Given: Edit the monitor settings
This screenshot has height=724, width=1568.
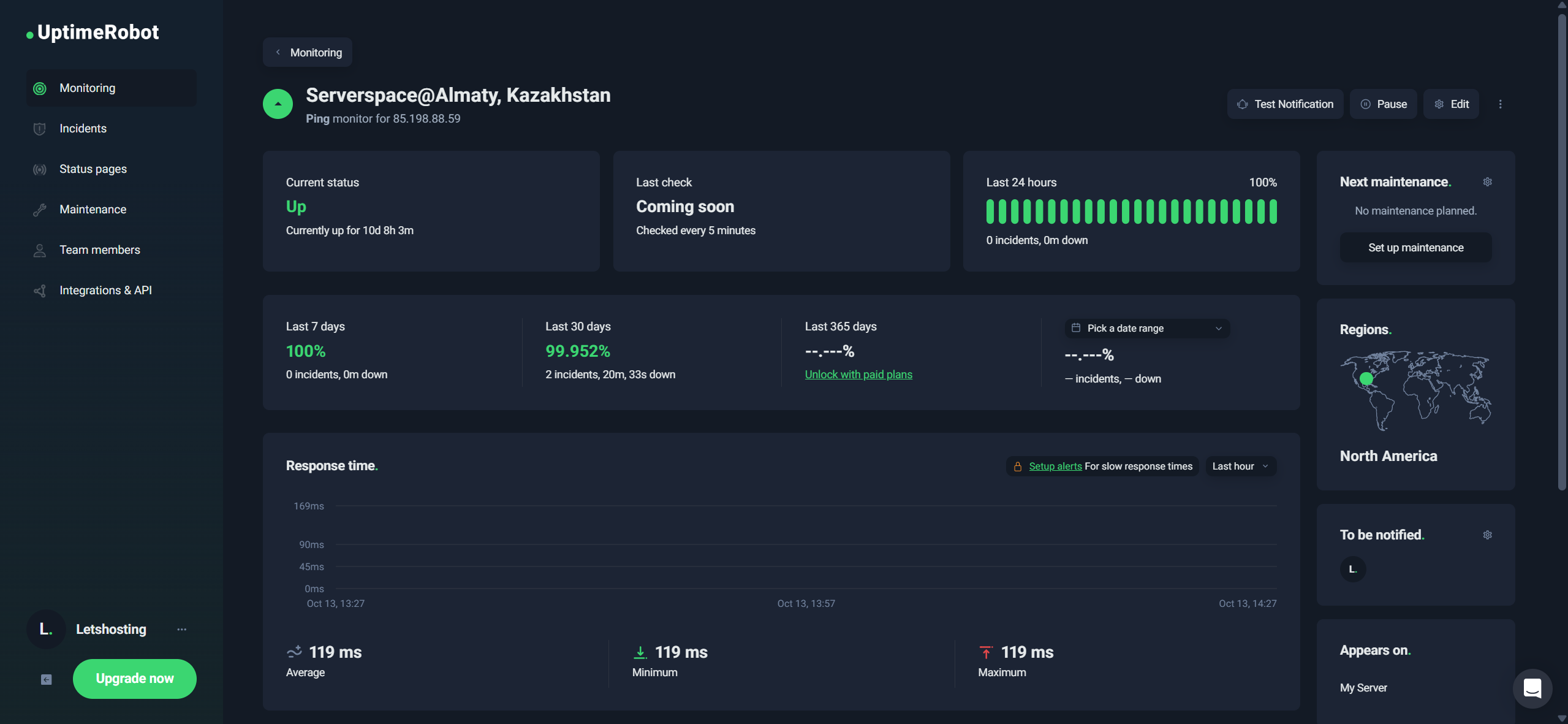Looking at the screenshot, I should tap(1451, 104).
